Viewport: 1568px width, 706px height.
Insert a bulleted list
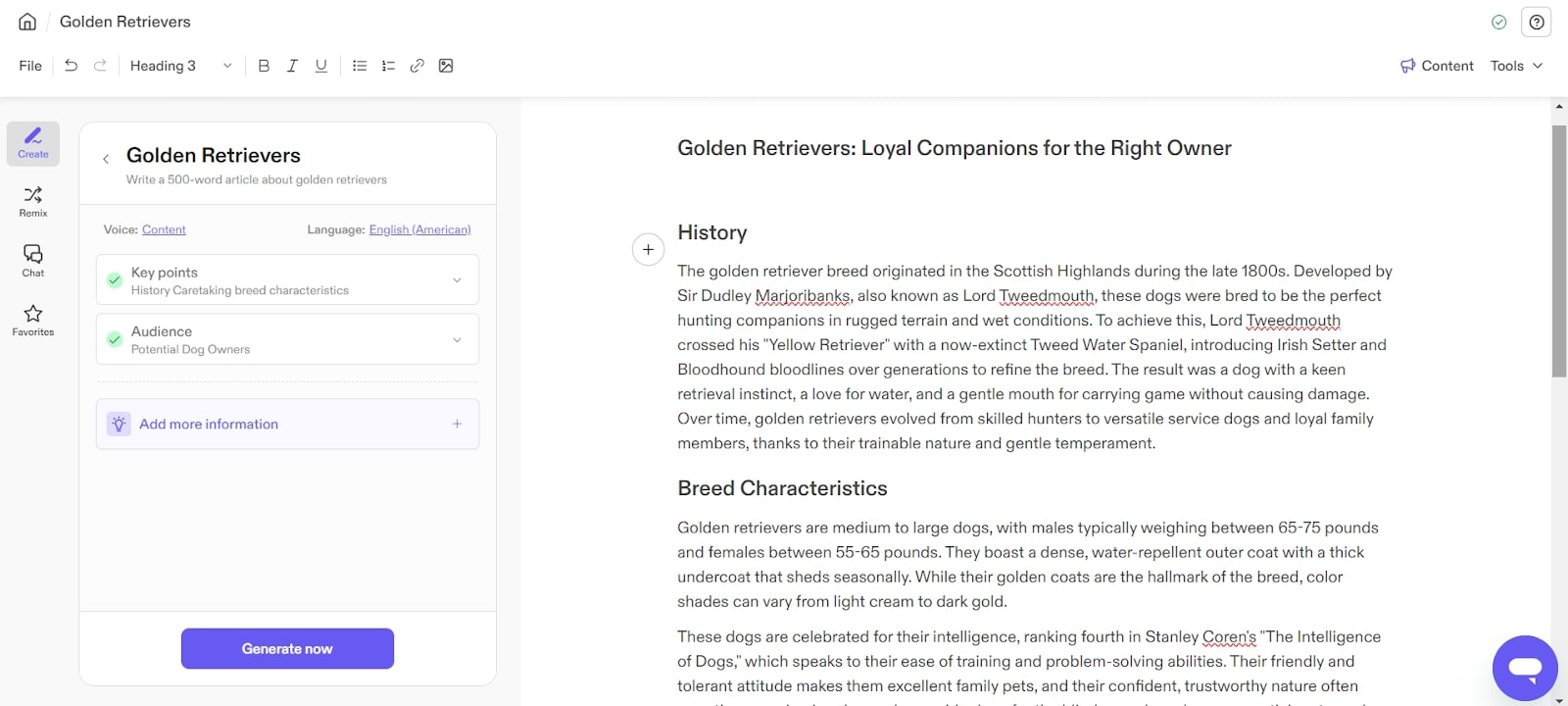click(360, 66)
